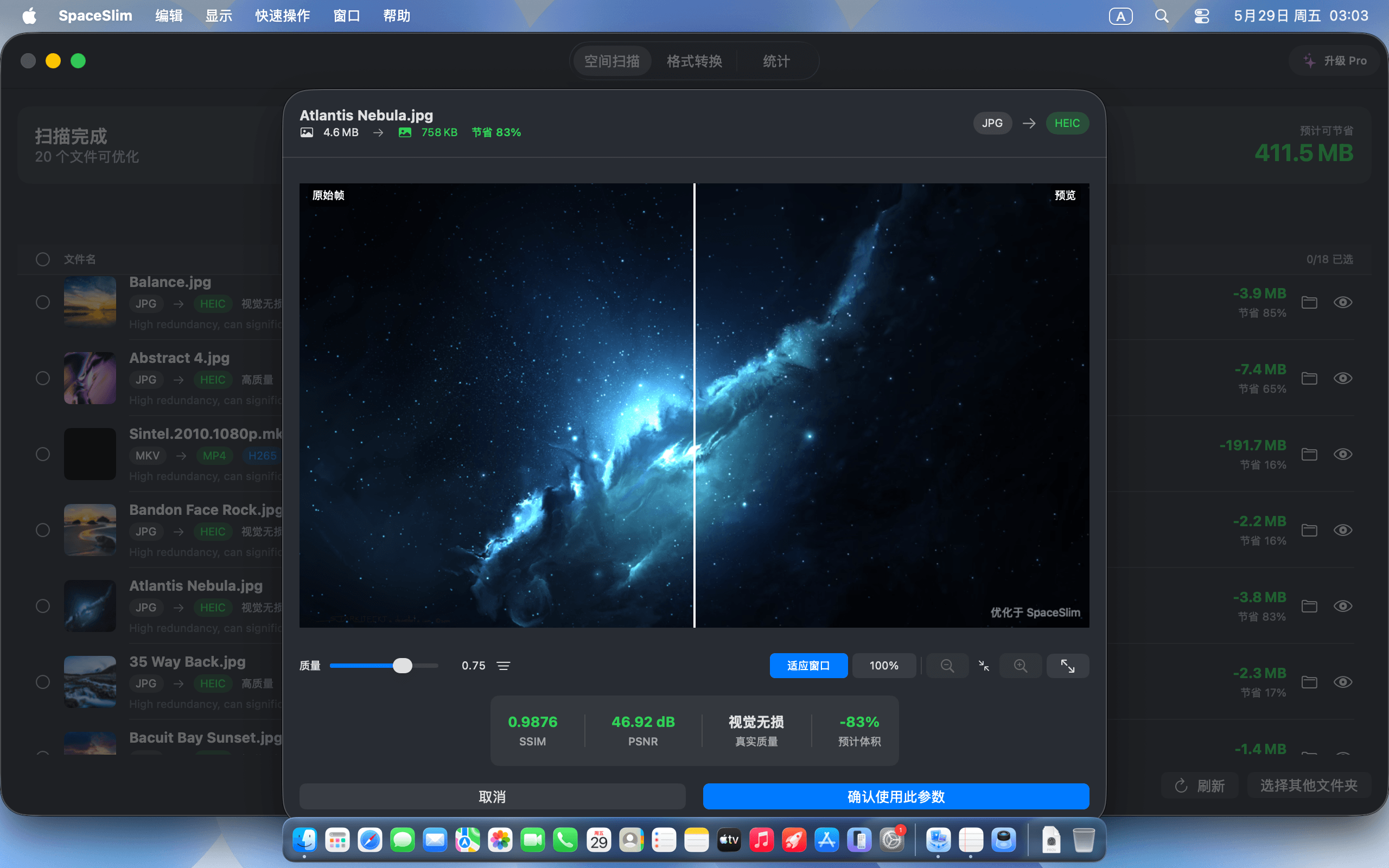Open folder icon for Sintel.2010.1080p row
This screenshot has height=868, width=1389.
(1309, 454)
